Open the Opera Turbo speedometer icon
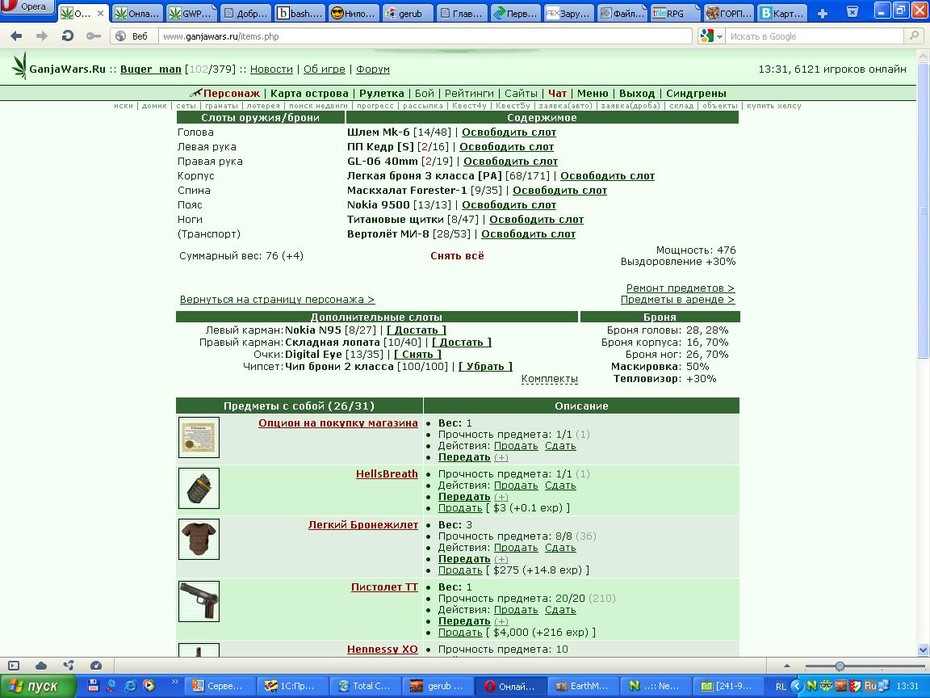The image size is (930, 698). tap(96, 665)
